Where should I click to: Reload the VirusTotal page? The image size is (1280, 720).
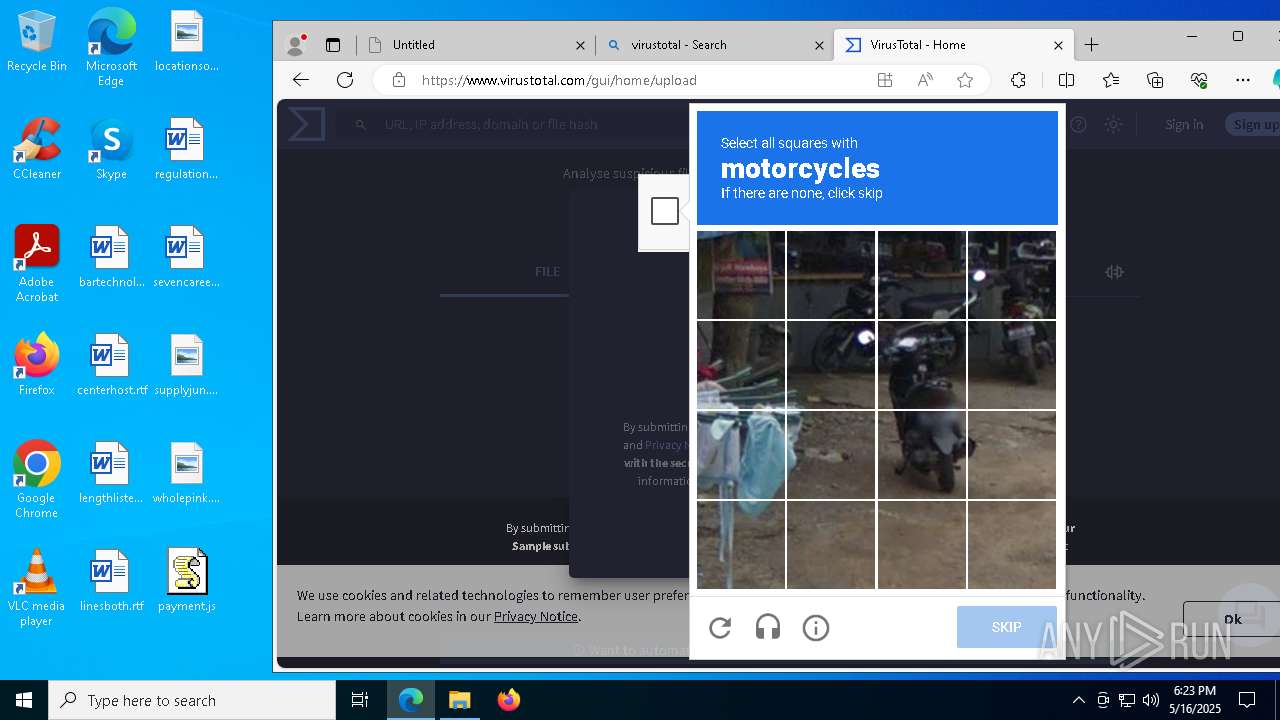[345, 80]
